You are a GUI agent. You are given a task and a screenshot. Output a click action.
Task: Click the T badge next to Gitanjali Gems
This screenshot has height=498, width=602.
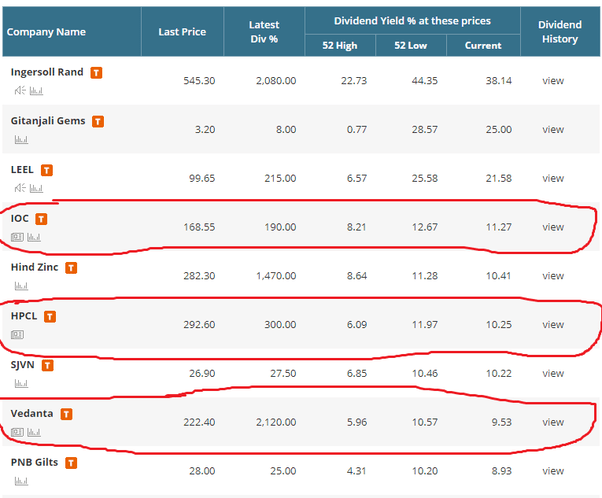pyautogui.click(x=98, y=121)
